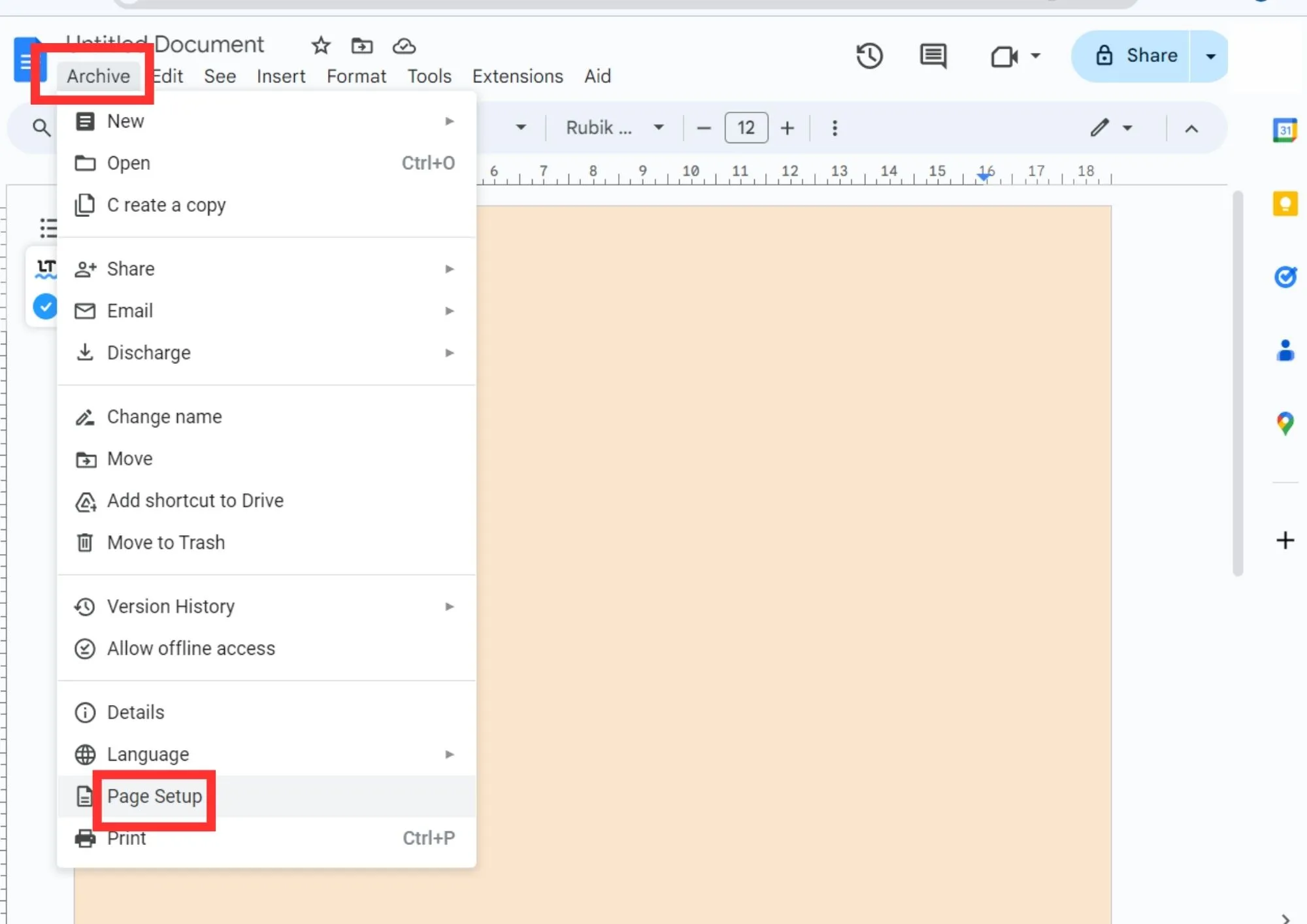The width and height of the screenshot is (1307, 924).
Task: Open the Insert menu
Action: pos(281,76)
